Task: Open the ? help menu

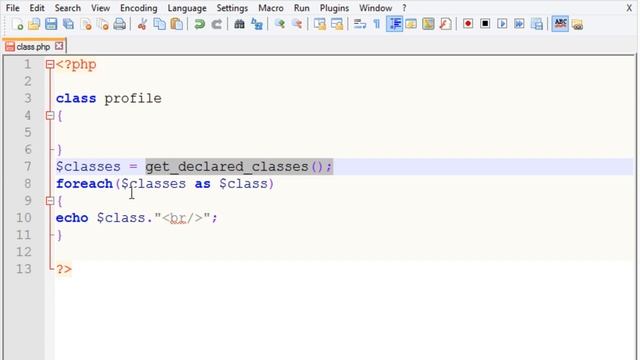Action: point(404,8)
